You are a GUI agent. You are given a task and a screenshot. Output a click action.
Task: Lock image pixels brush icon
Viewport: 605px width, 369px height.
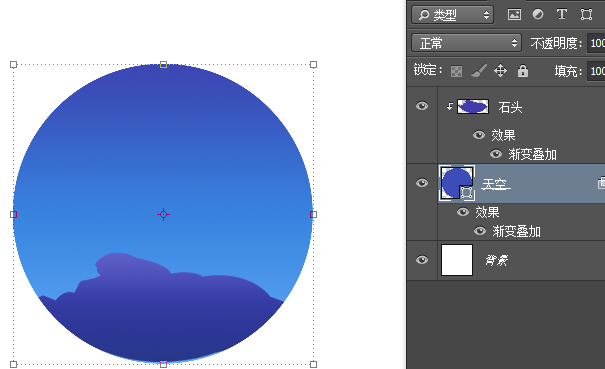tap(479, 71)
